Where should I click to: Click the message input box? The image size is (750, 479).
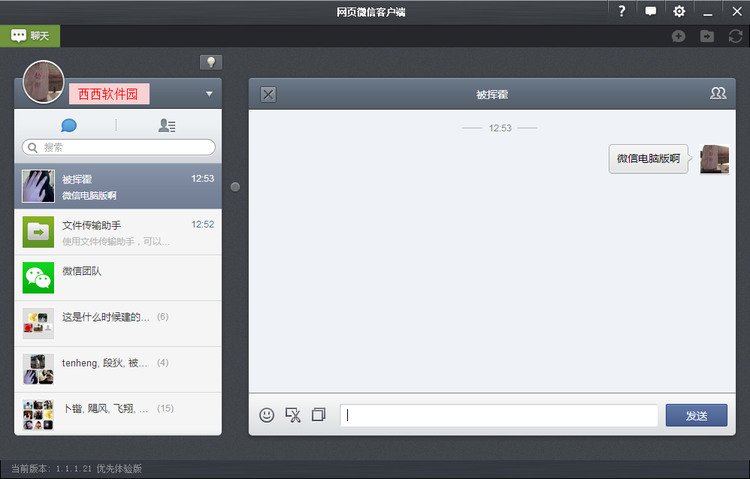click(x=499, y=415)
